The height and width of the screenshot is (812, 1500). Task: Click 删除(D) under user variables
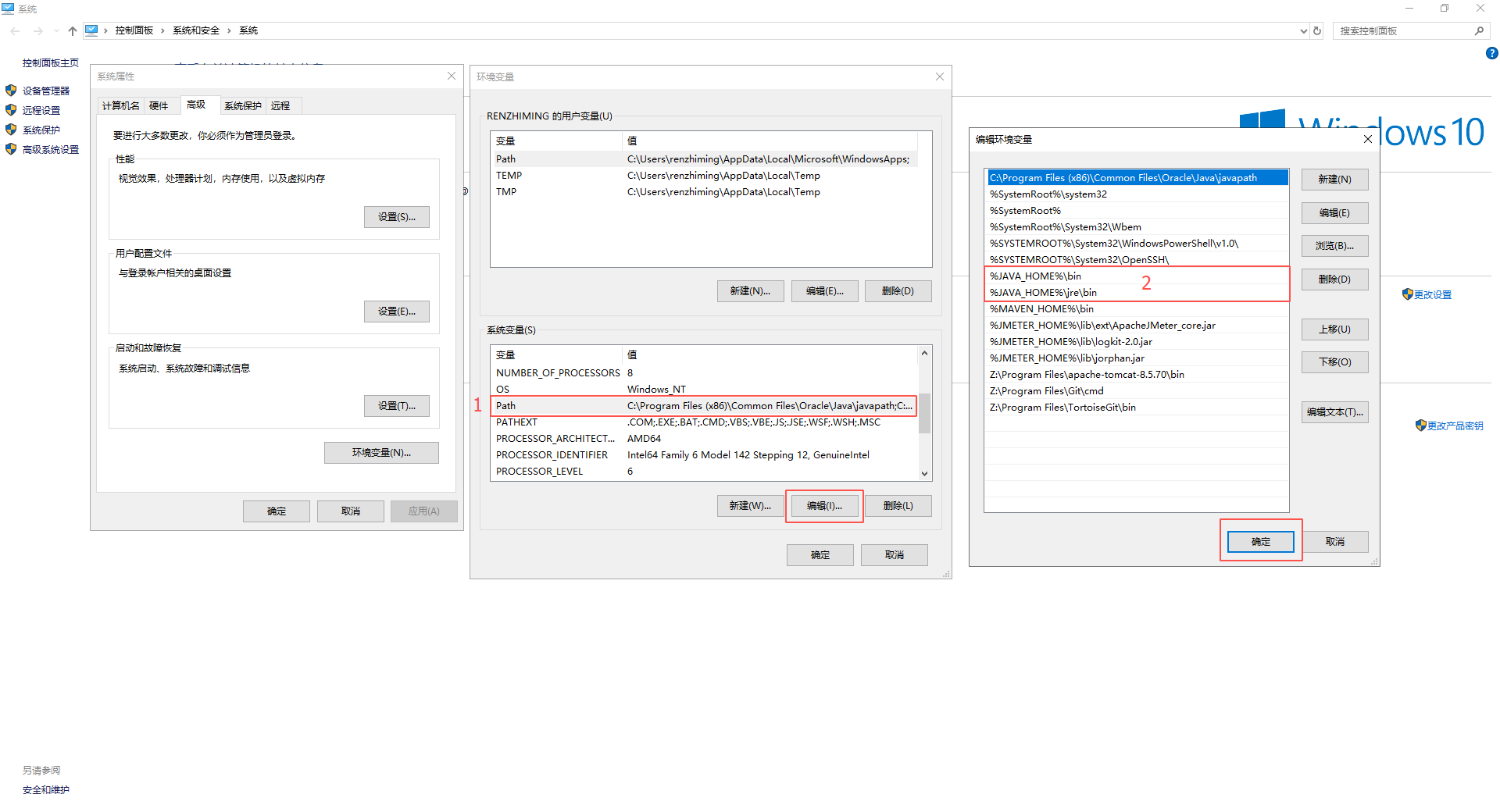[x=898, y=291]
